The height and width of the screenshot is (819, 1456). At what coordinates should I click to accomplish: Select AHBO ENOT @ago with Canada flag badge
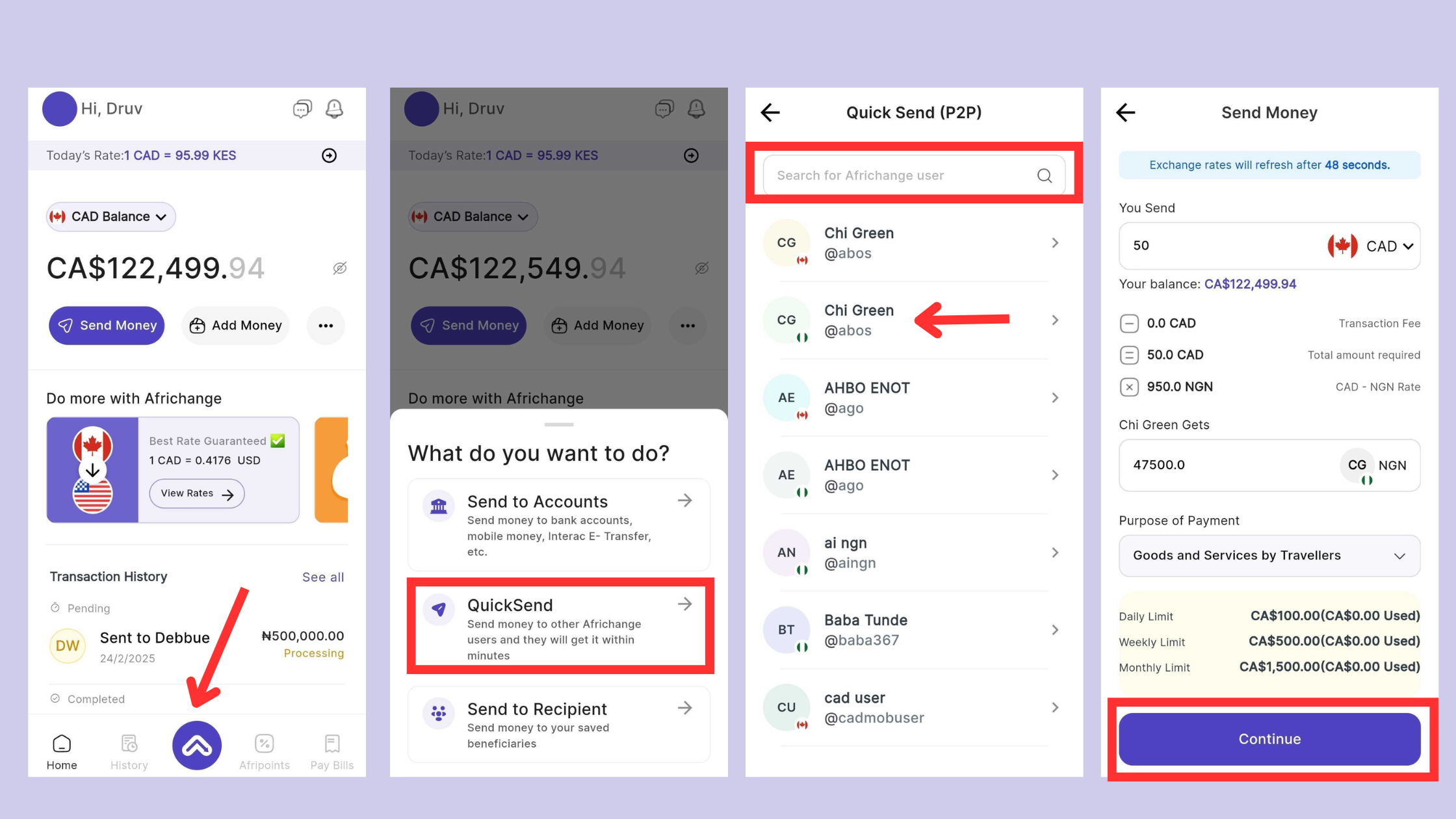(914, 398)
